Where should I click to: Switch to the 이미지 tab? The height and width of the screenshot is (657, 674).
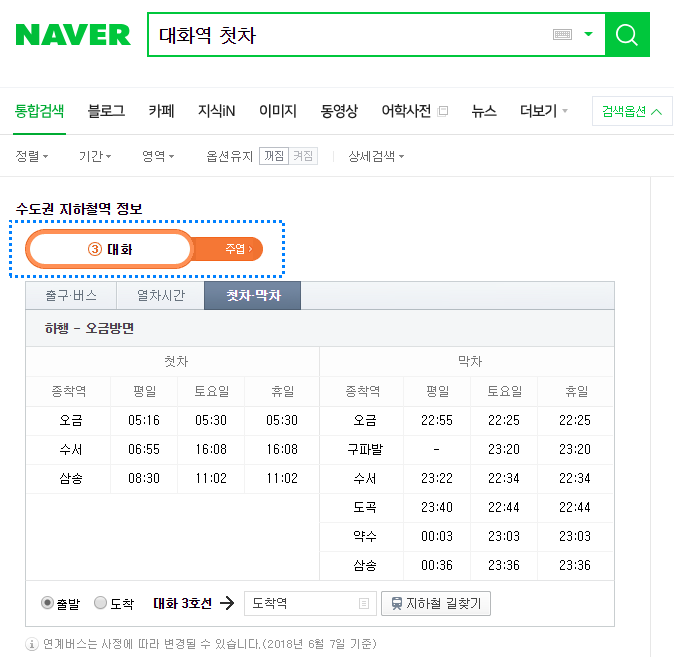[278, 111]
